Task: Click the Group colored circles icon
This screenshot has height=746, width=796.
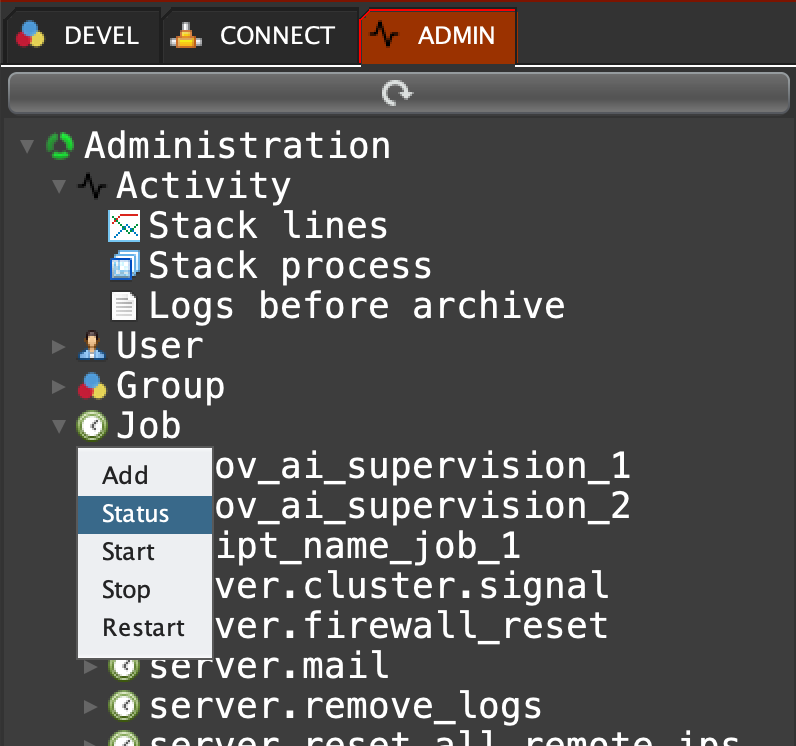Action: (x=92, y=386)
